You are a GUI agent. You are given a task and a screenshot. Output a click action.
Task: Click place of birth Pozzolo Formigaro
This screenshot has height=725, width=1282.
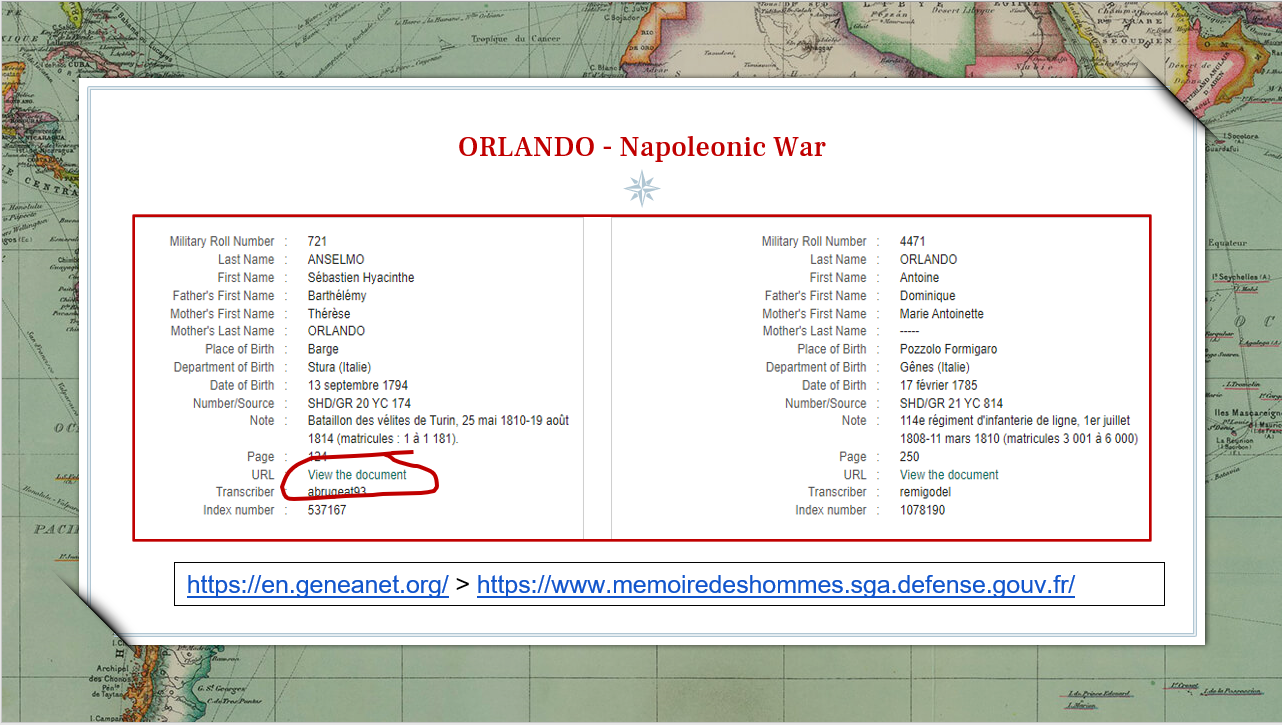948,349
